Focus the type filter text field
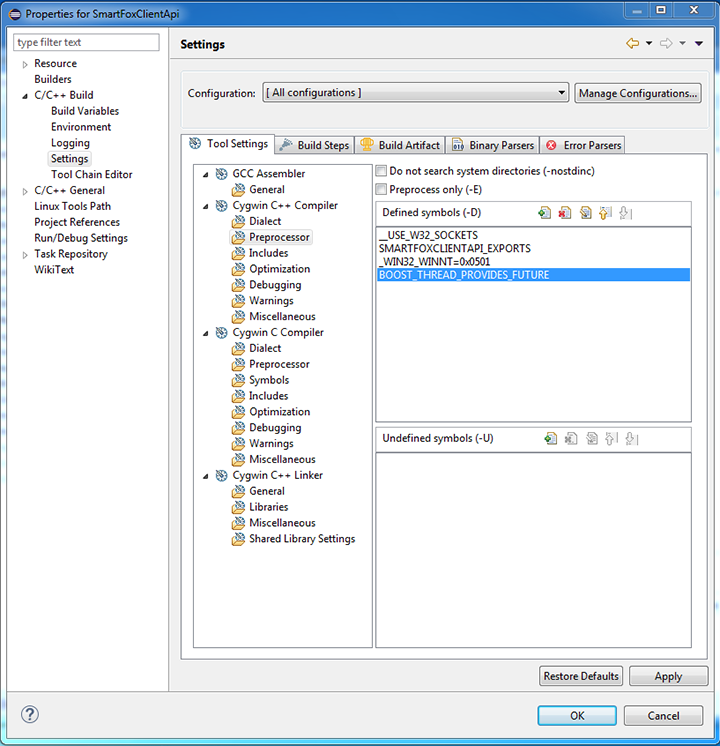720x746 pixels. point(86,42)
